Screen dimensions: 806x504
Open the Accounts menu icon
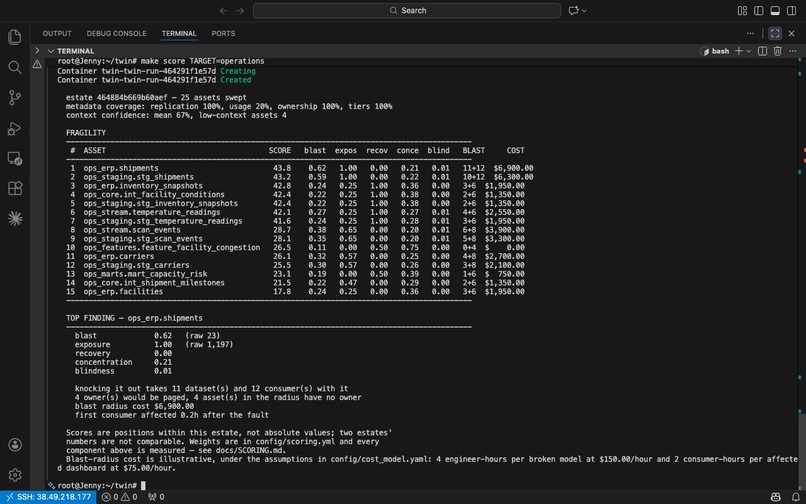tap(15, 444)
